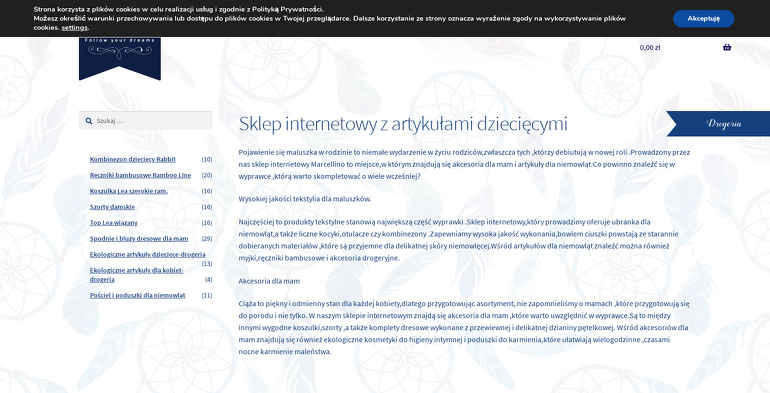
Task: Open the Spodnie i bluzy dresowe dla mam category
Action: click(x=139, y=239)
